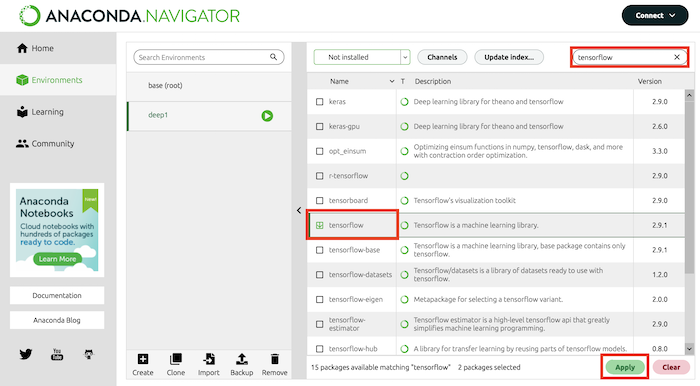Click the status circle icon for opt_einsum
The width and height of the screenshot is (700, 386).
(x=404, y=151)
